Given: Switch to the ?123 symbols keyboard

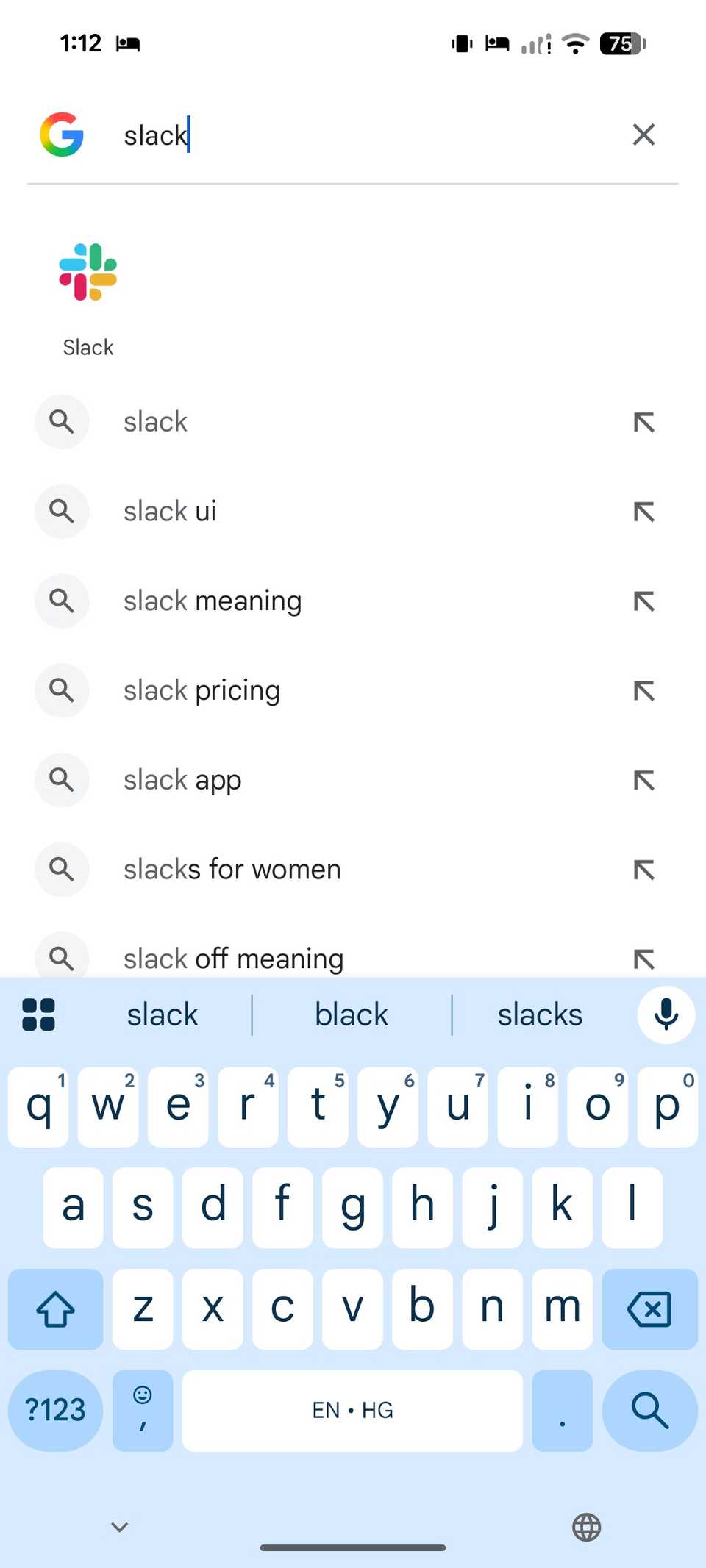Looking at the screenshot, I should click(x=55, y=1410).
